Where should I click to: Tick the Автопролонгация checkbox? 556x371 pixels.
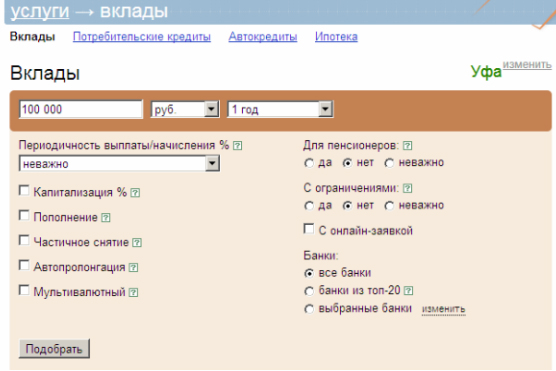(x=24, y=265)
